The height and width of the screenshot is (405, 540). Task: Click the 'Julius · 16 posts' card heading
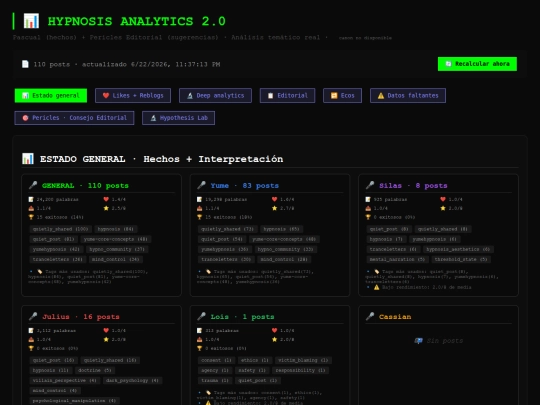point(81,316)
